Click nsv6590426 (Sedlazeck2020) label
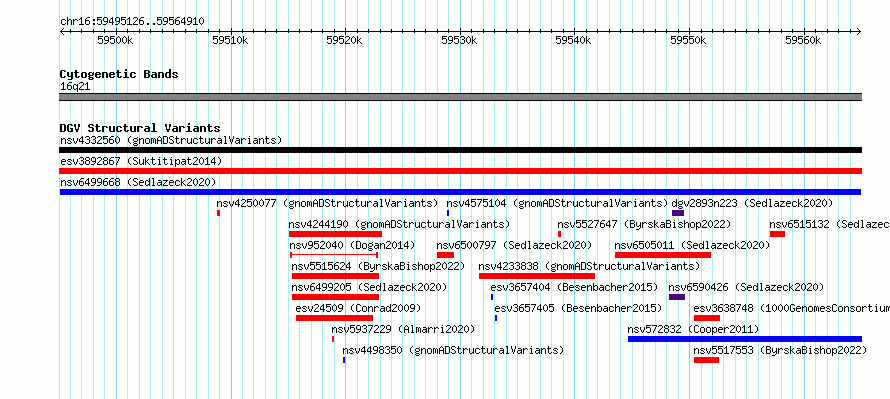Image resolution: width=890 pixels, height=399 pixels. click(x=746, y=287)
